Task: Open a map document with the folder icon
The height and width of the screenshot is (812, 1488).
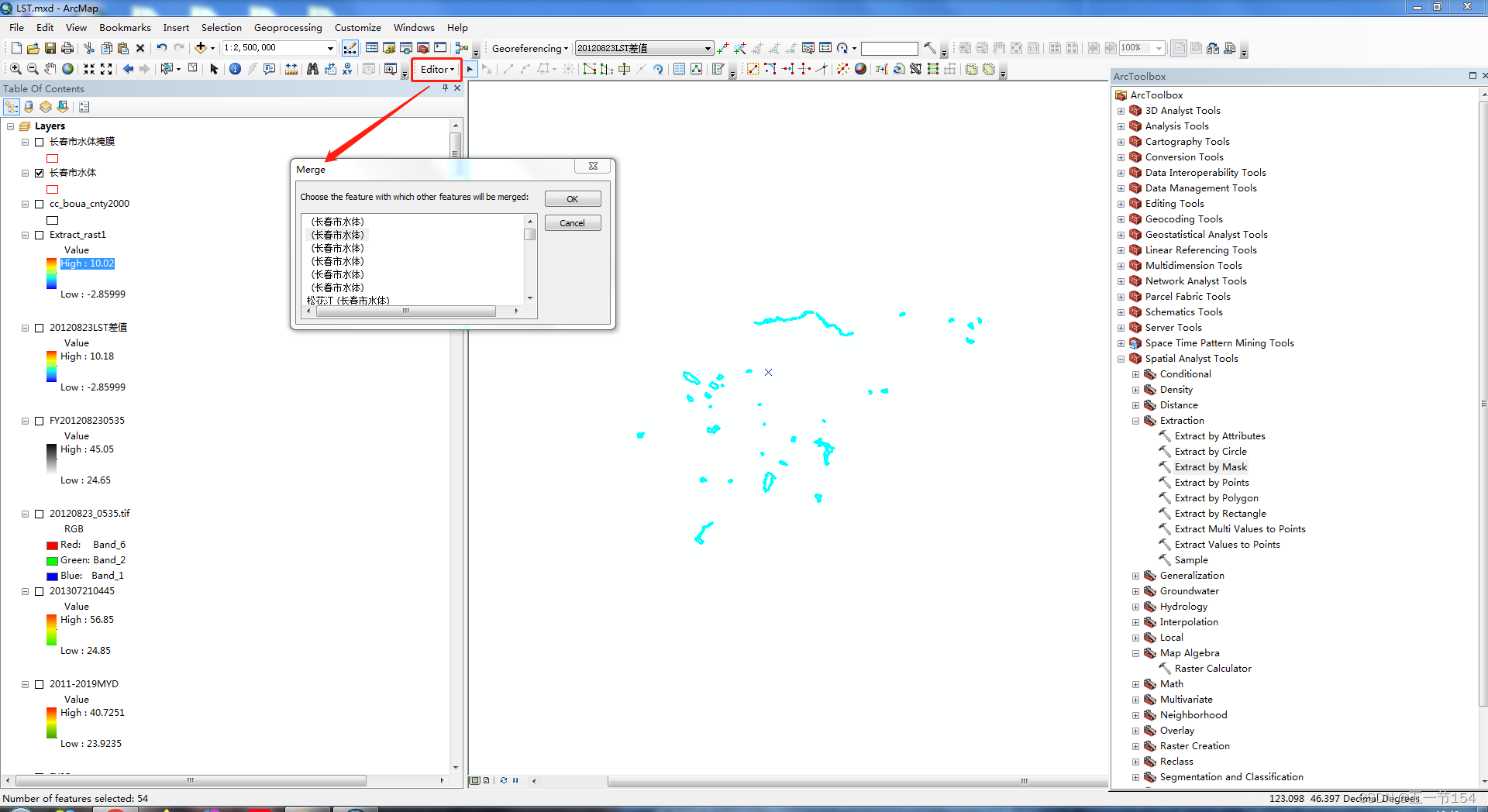Action: (x=33, y=48)
